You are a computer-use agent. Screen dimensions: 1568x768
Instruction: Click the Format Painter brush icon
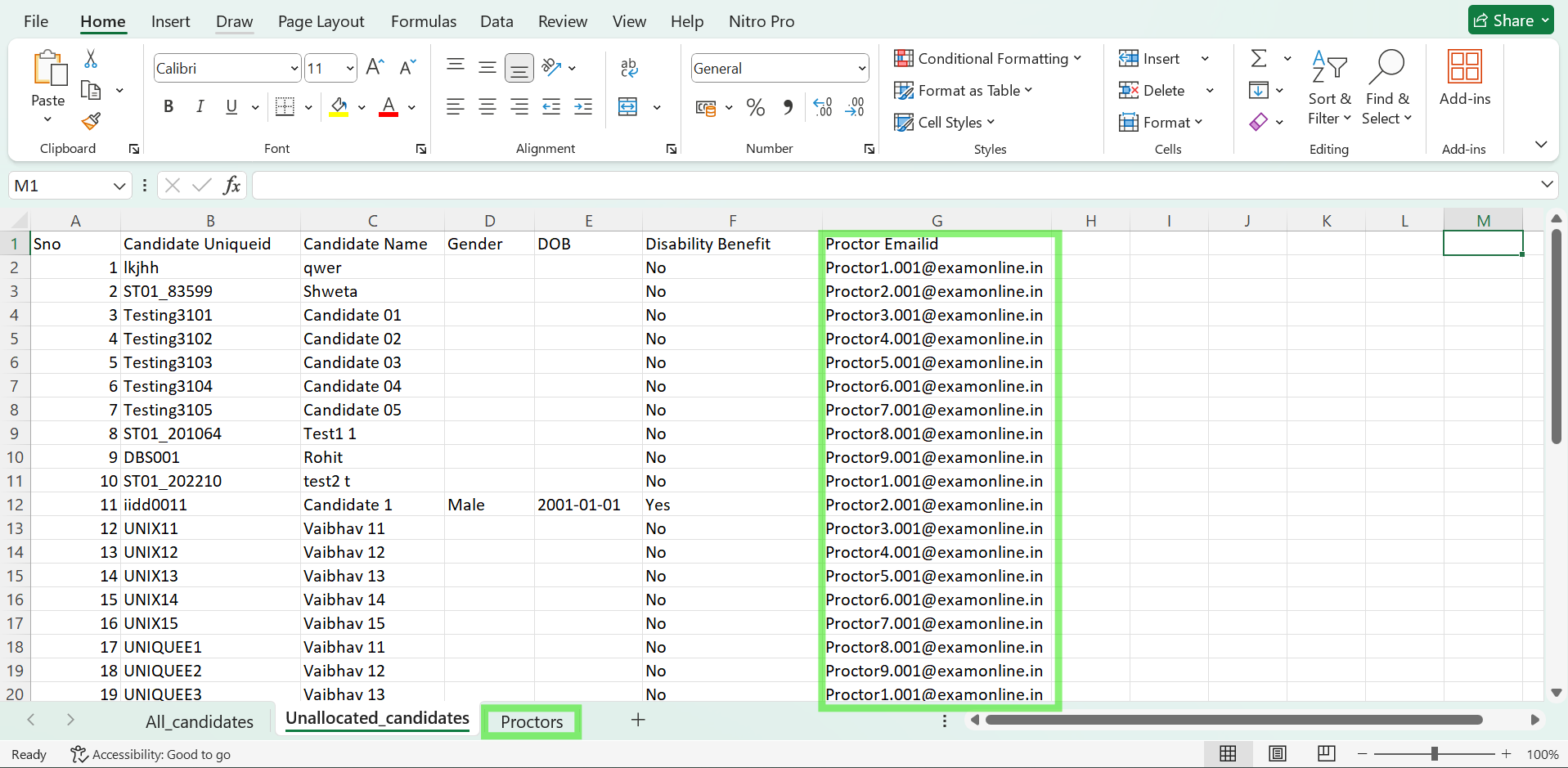91,122
